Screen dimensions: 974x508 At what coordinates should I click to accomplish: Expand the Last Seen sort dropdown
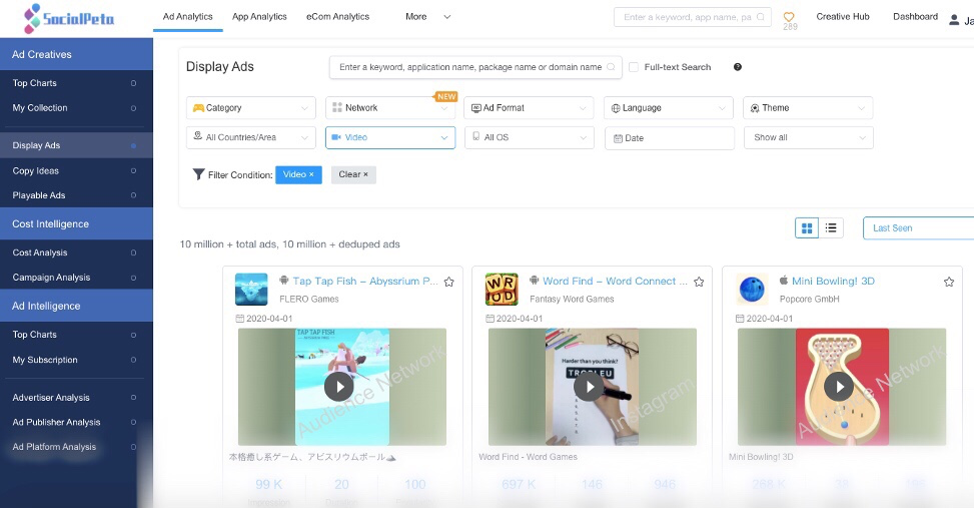(x=917, y=228)
